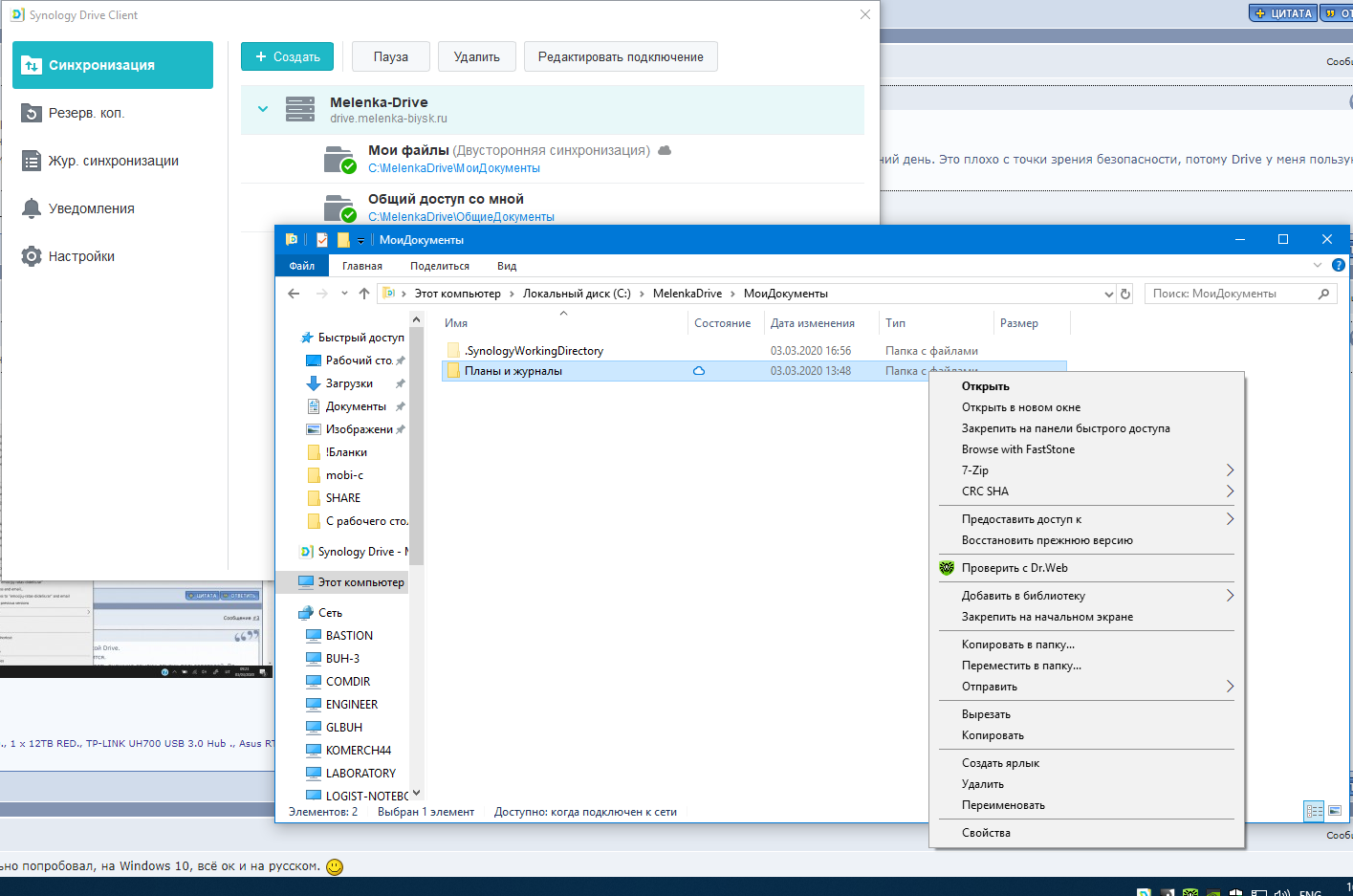Click Редактировать подключение button

(x=621, y=56)
